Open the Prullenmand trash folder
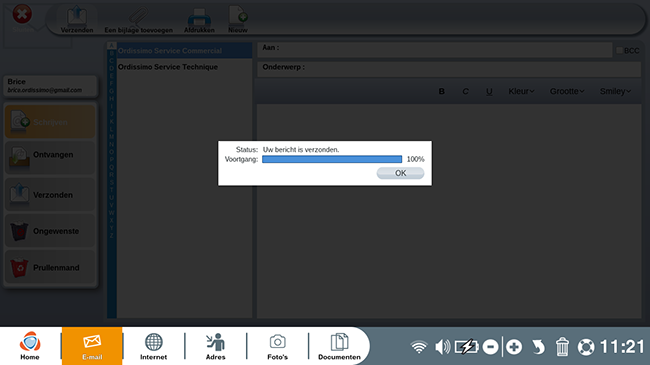This screenshot has height=365, width=650. coord(50,268)
